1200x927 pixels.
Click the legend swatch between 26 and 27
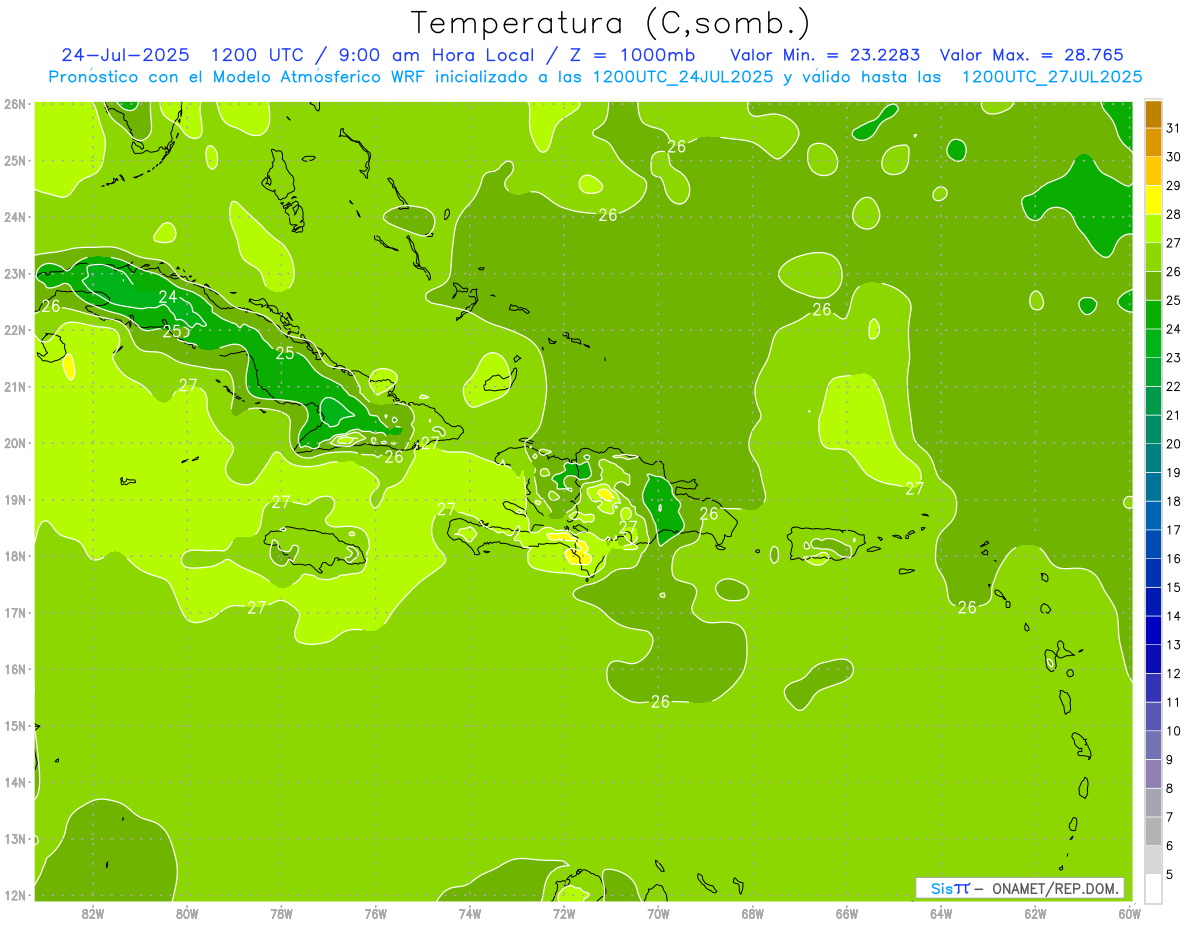(1153, 257)
